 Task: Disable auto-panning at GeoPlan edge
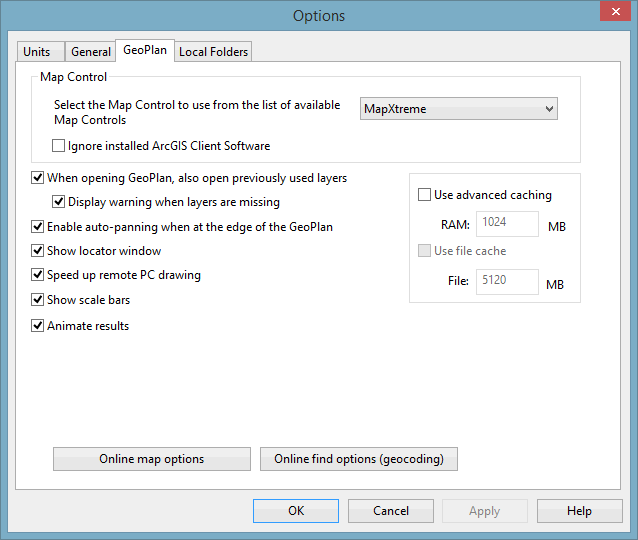tap(38, 227)
